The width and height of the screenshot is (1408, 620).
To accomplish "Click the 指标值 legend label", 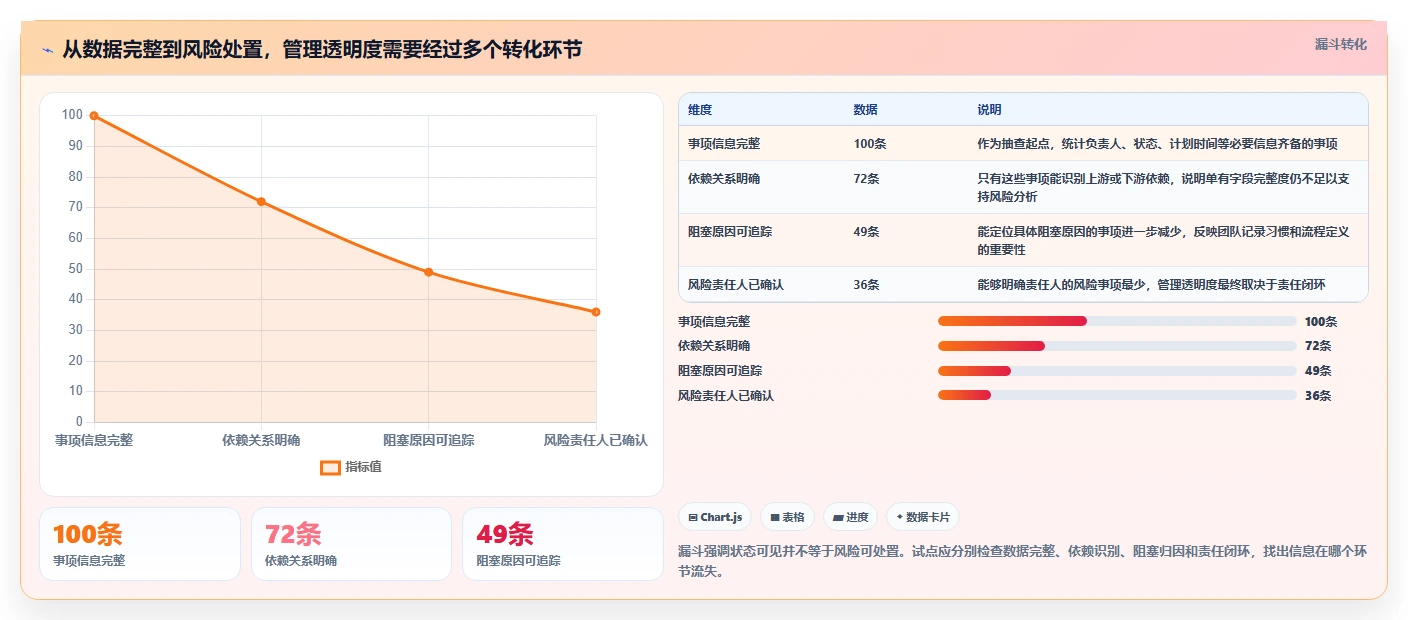I will (x=364, y=467).
